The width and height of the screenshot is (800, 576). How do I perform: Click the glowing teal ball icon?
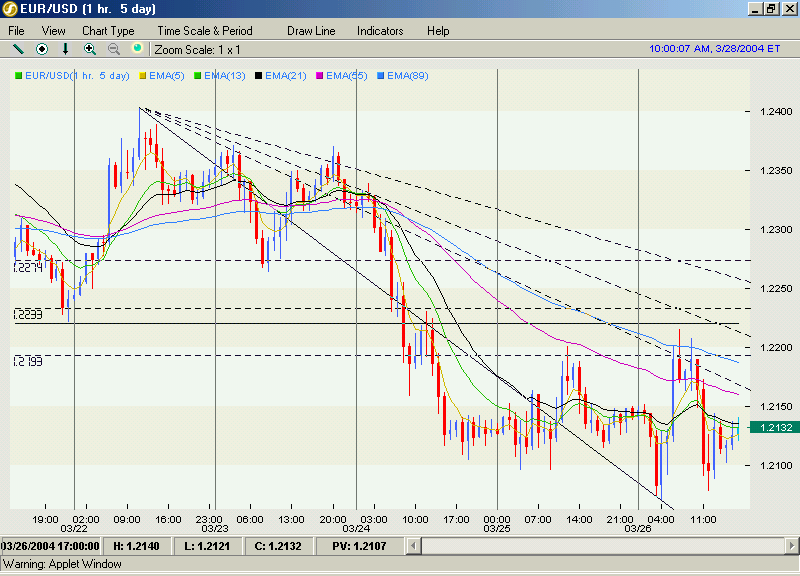[137, 48]
